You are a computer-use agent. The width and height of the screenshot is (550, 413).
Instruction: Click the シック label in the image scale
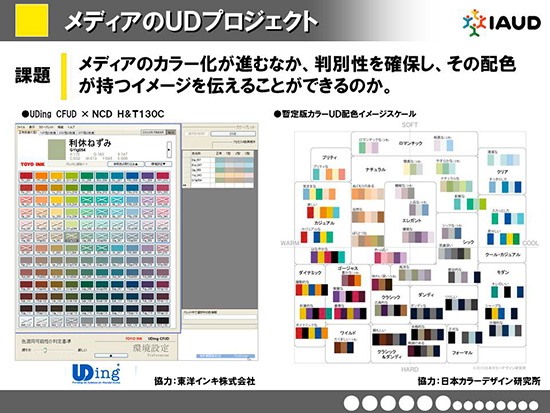[469, 242]
